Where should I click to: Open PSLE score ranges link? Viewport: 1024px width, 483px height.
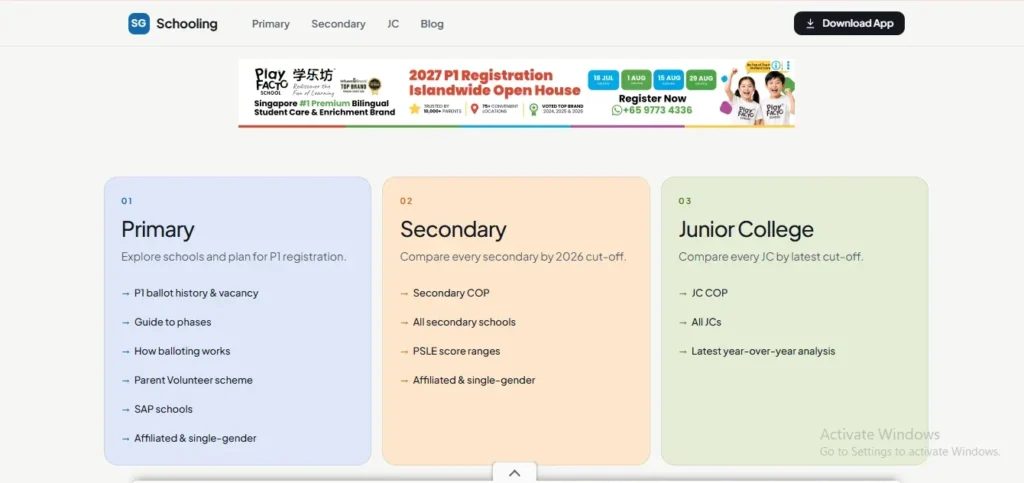coord(456,351)
